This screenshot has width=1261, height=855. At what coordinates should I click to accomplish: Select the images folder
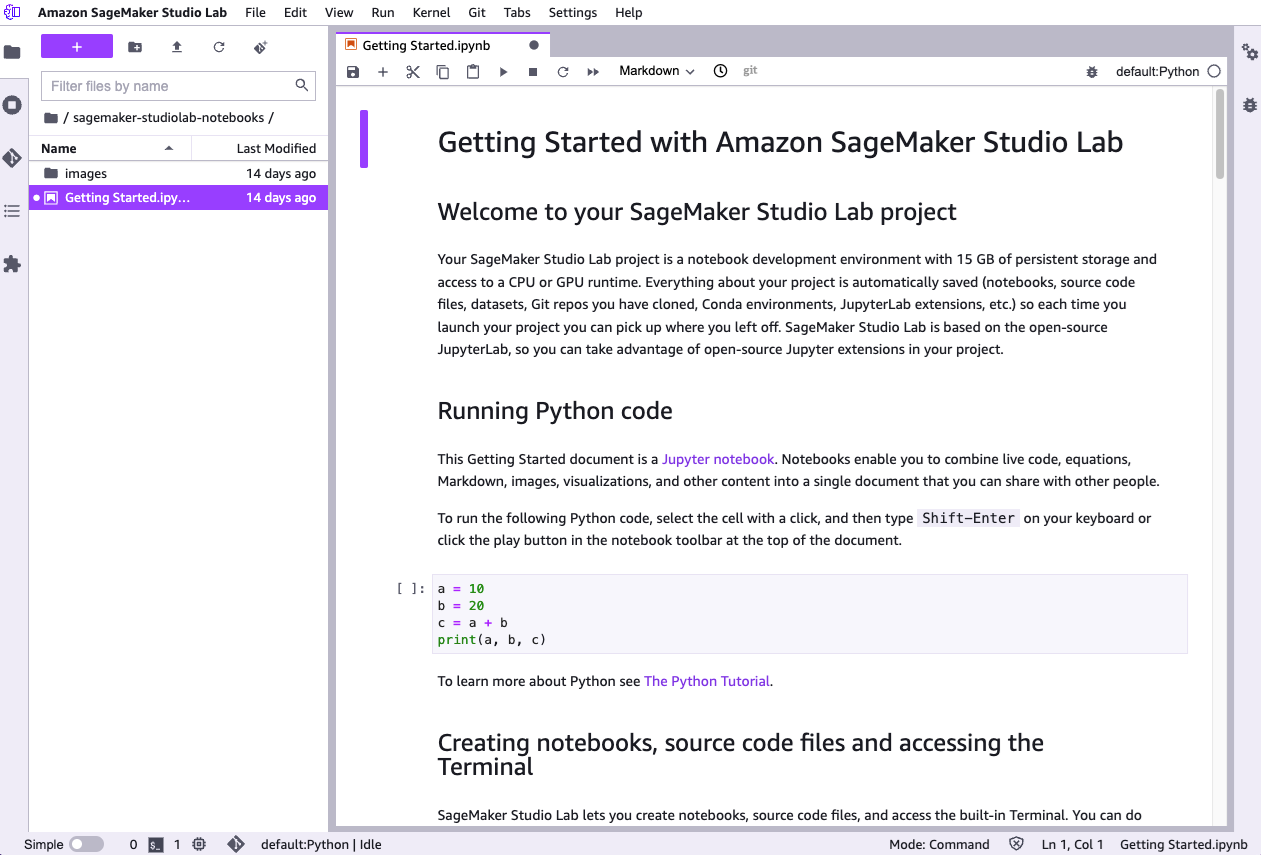click(178, 173)
